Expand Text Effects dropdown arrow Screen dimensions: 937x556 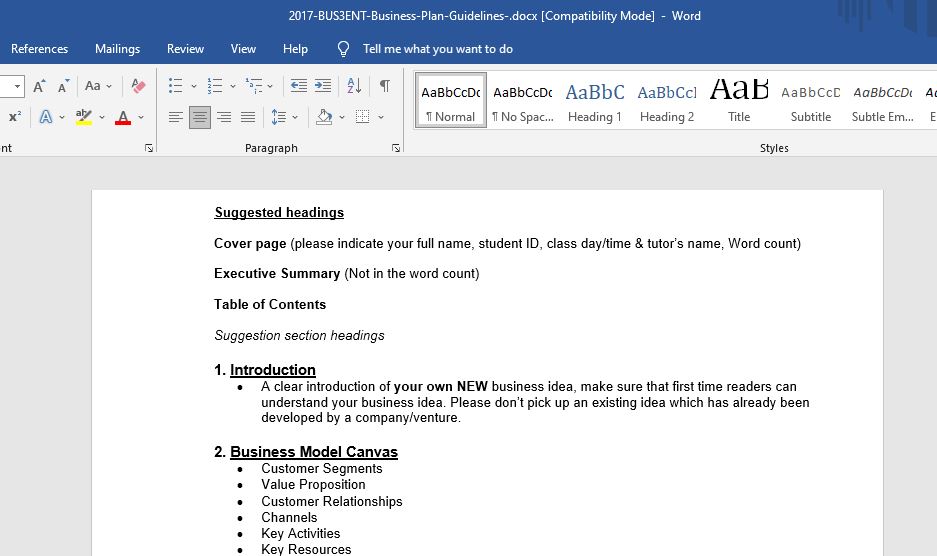coord(62,117)
